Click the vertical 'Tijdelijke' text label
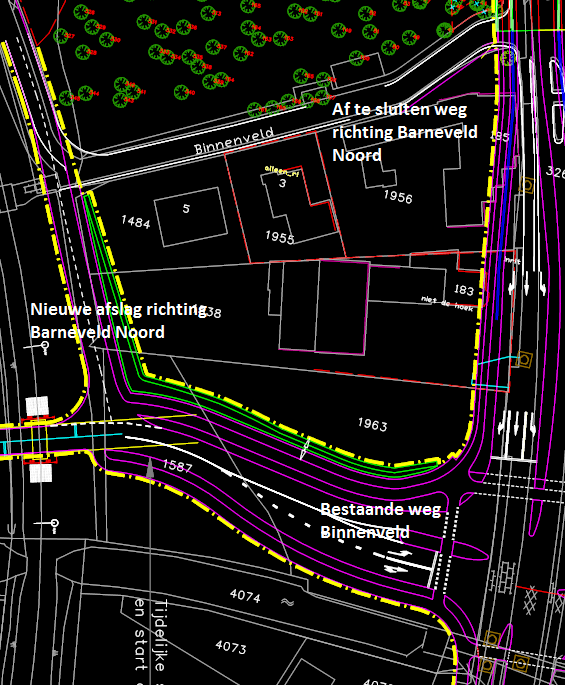The width and height of the screenshot is (565, 685). point(160,636)
